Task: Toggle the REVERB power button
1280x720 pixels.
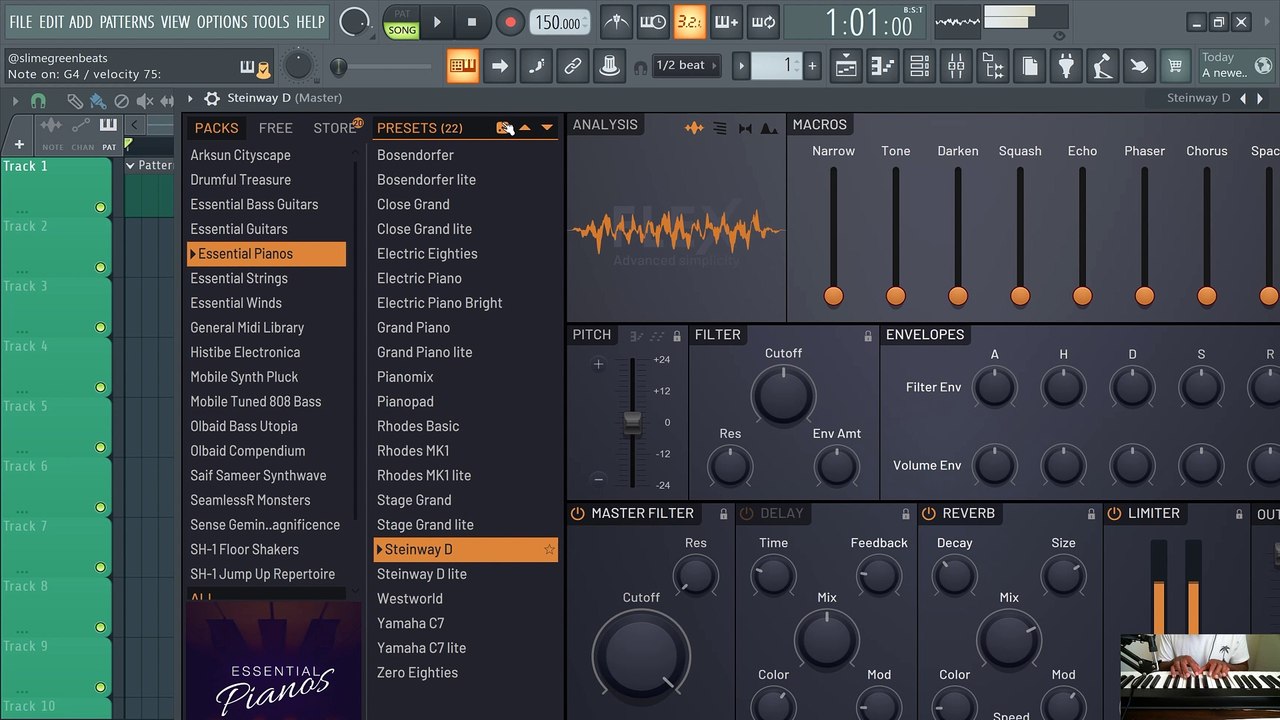Action: 928,513
